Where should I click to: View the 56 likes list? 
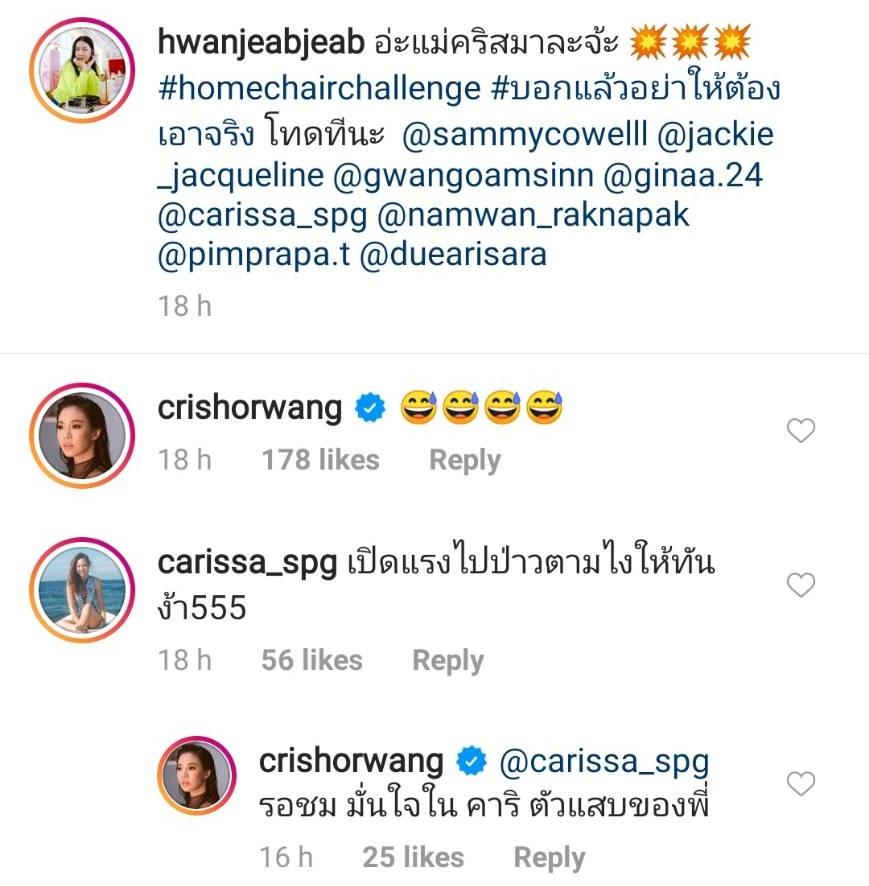312,660
